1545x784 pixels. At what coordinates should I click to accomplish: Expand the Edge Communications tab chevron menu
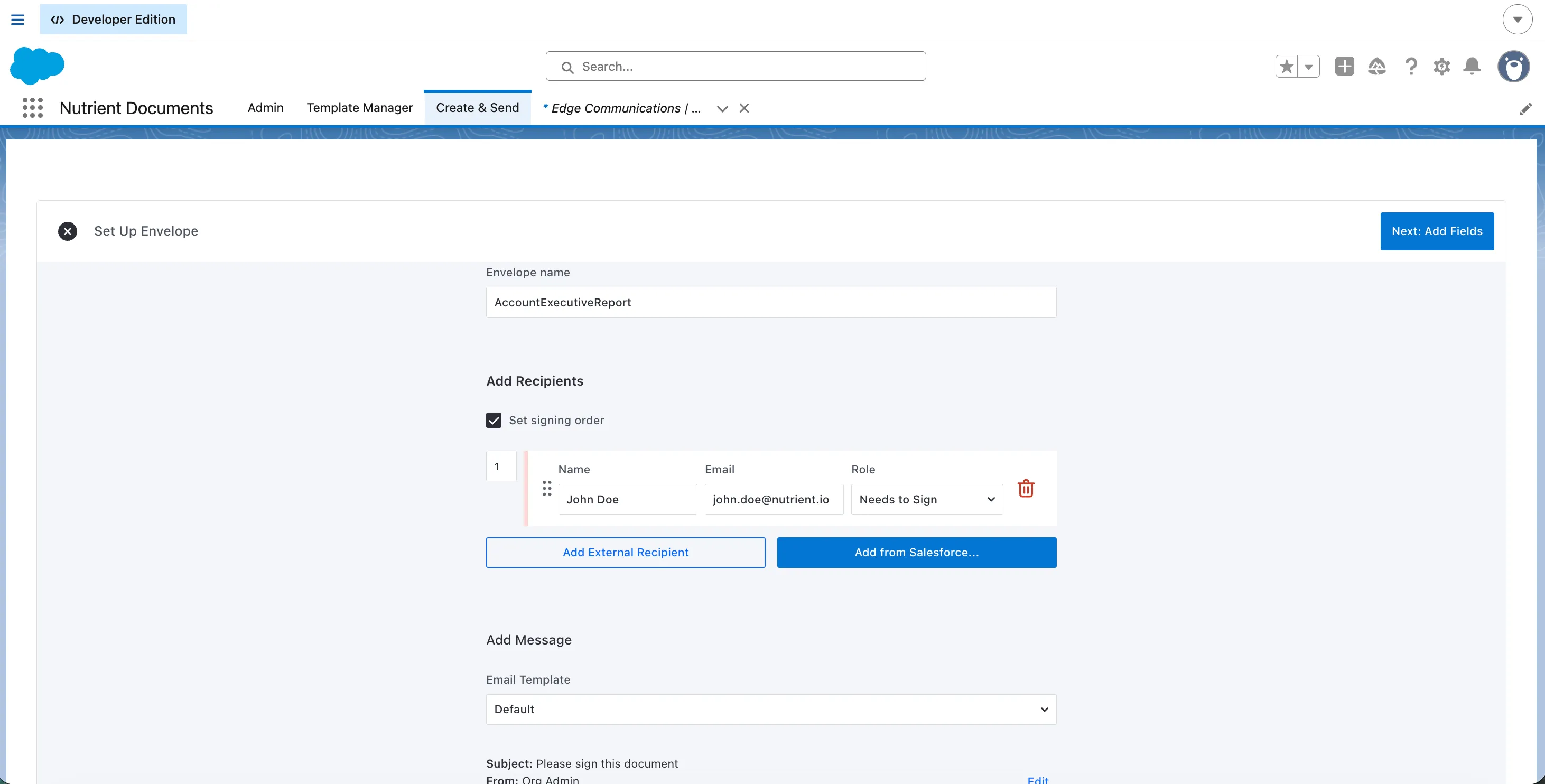722,109
